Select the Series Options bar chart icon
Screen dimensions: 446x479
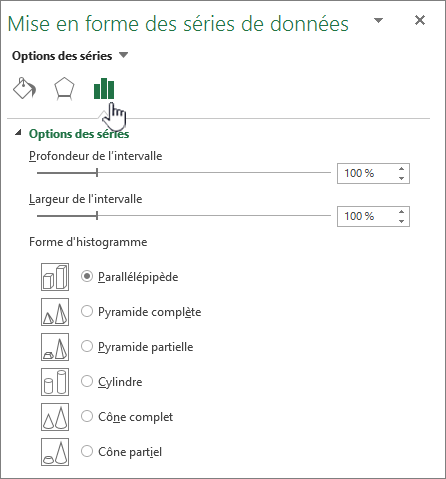click(x=104, y=89)
